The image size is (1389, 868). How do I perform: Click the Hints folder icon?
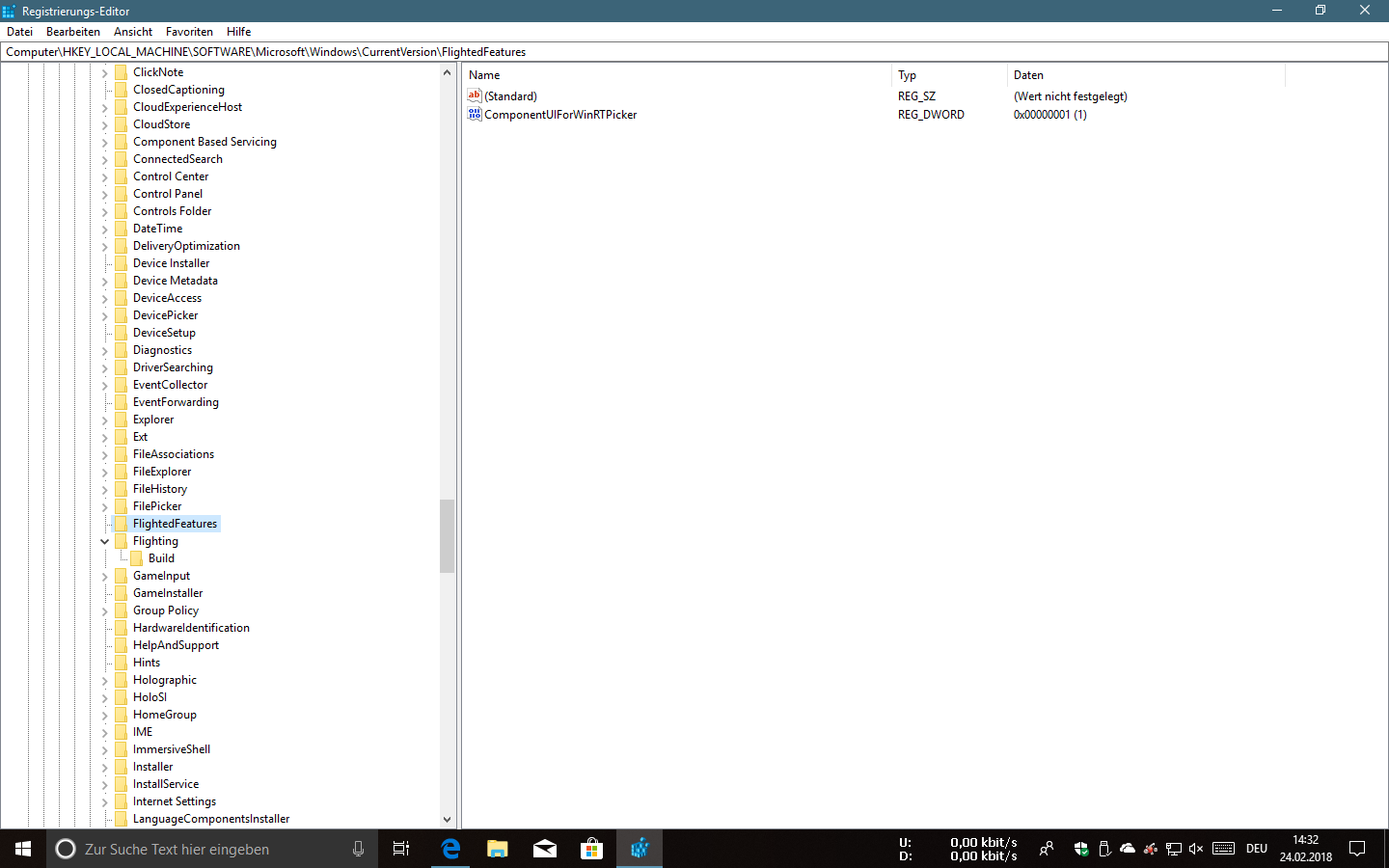click(x=121, y=663)
